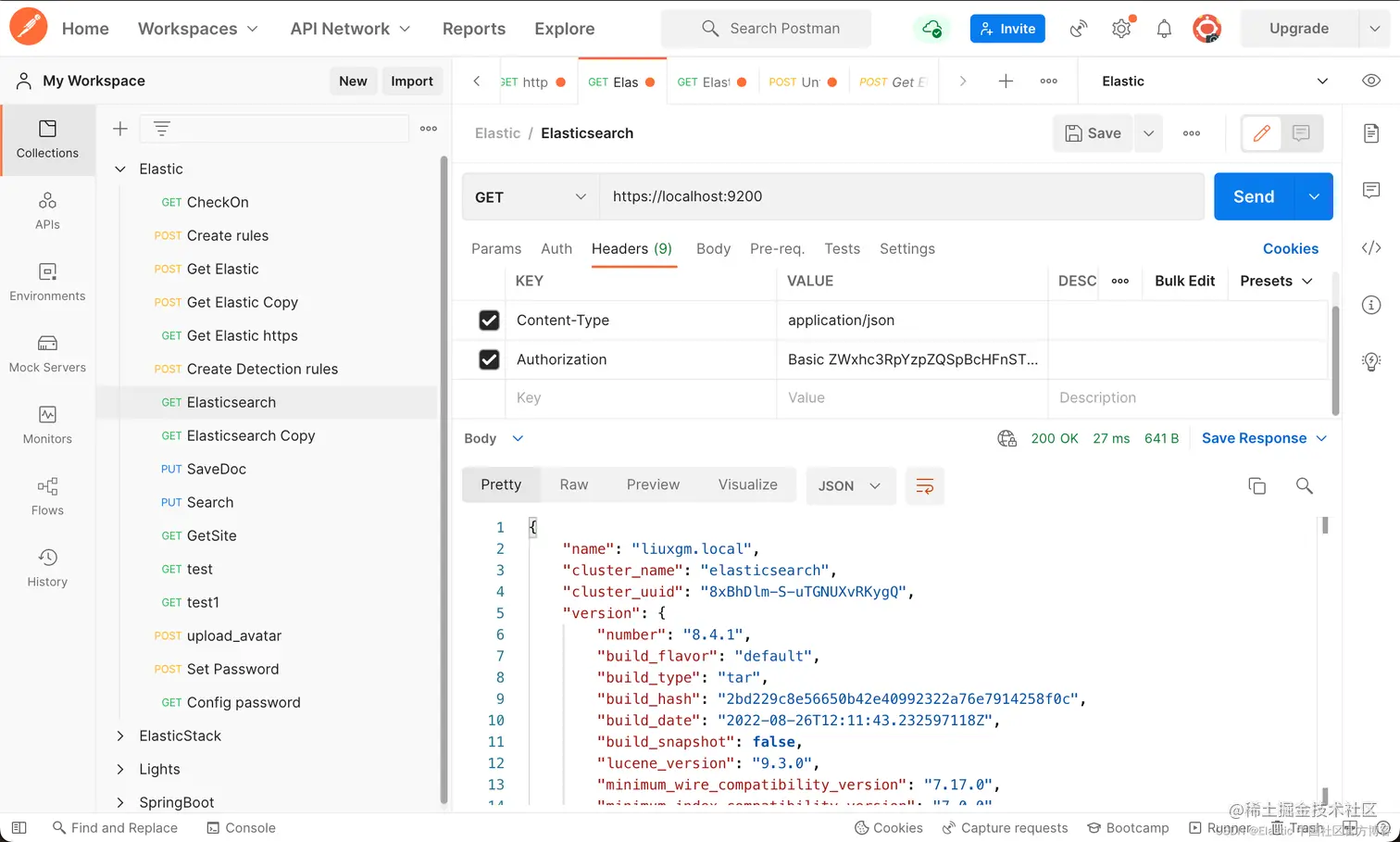Screen dimensions: 1400x842
Task: Switch to the Raw response view
Action: click(574, 484)
